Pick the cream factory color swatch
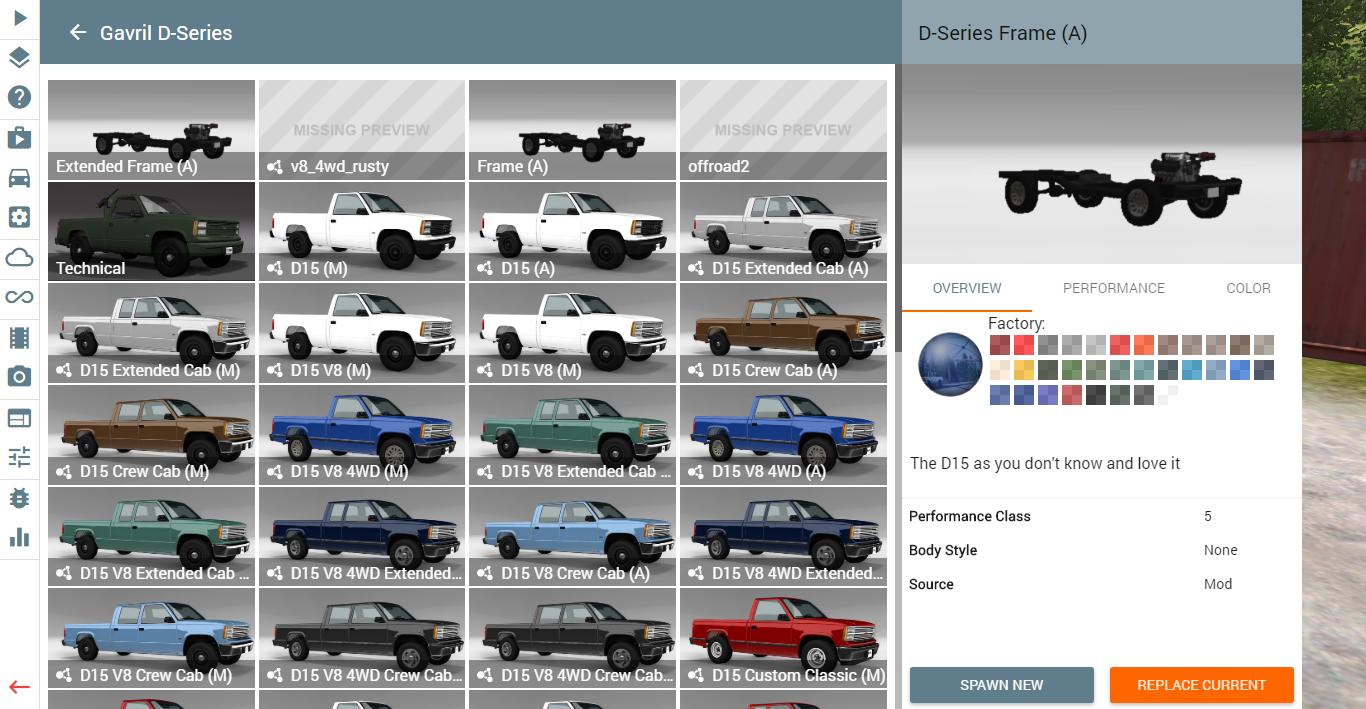This screenshot has width=1366, height=709. (1000, 370)
